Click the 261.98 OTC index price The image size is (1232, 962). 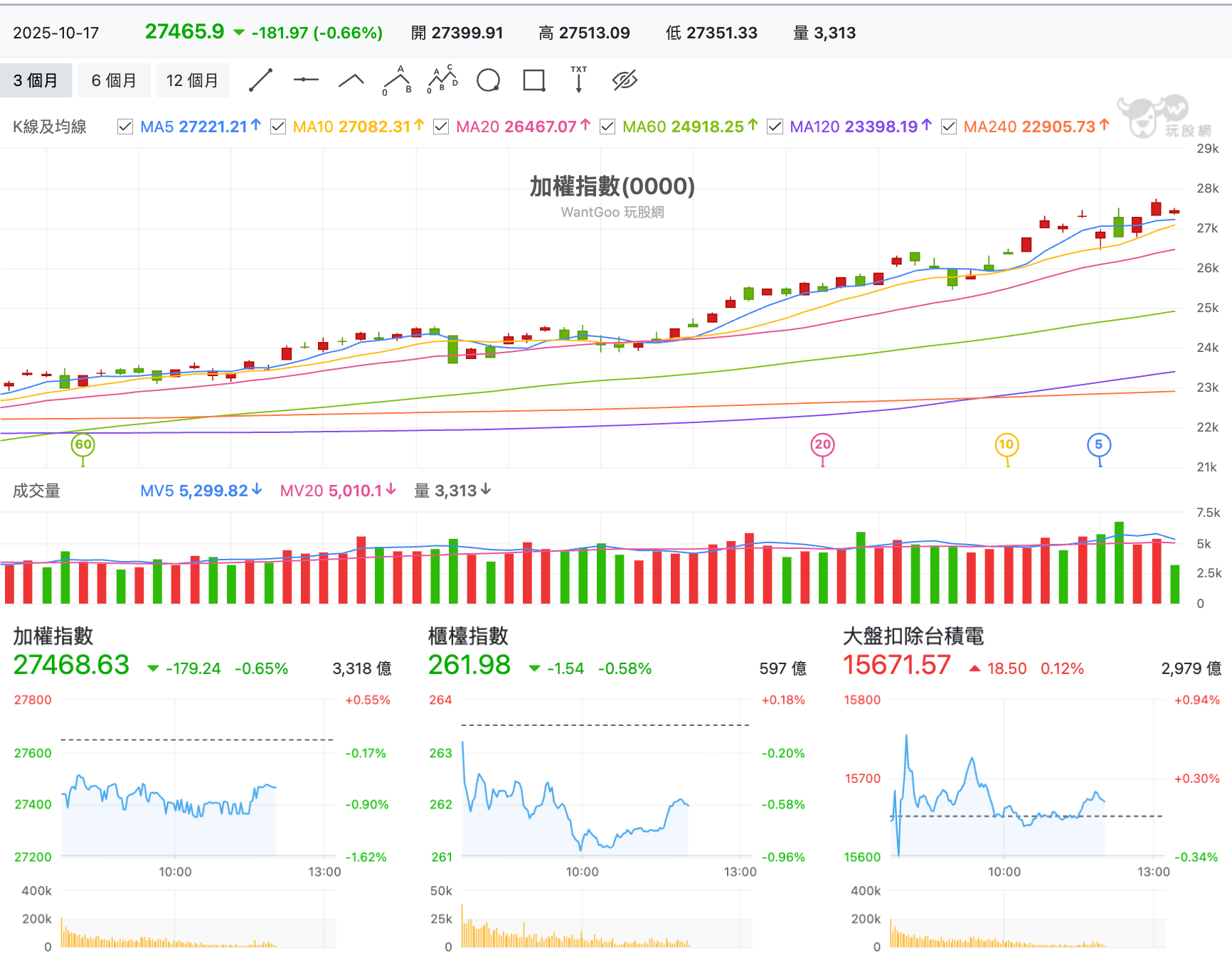[x=469, y=666]
